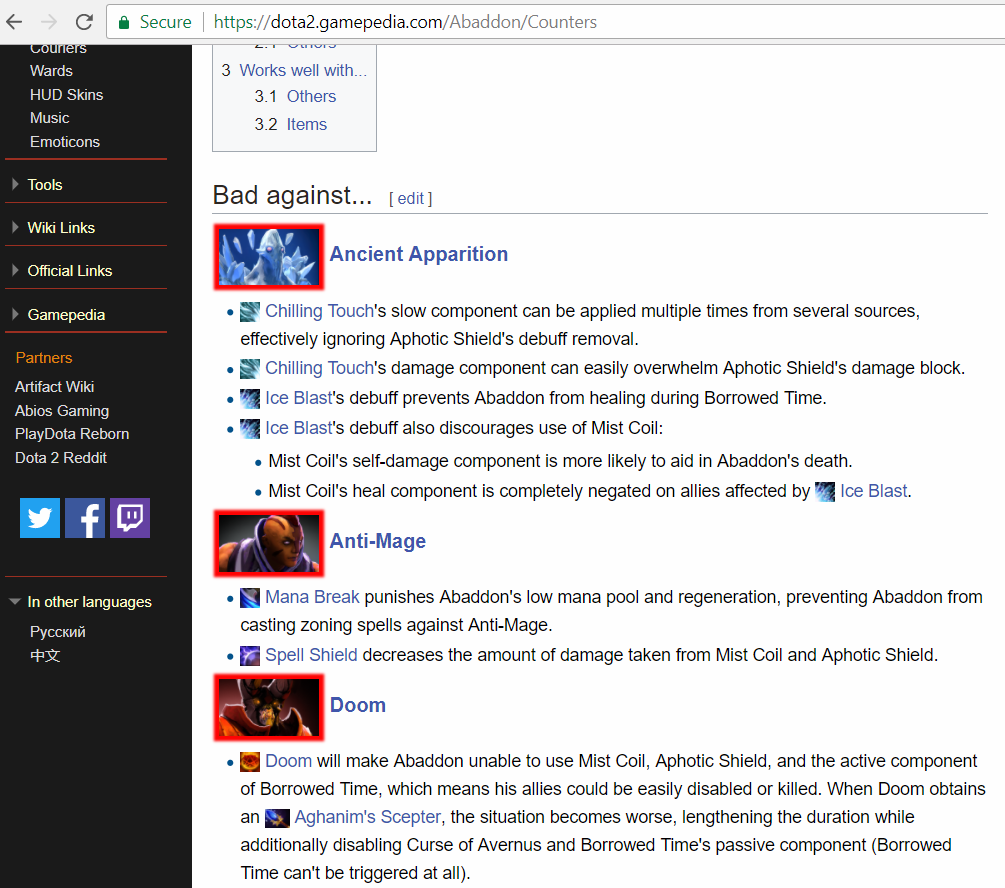Screen dimensions: 1005x888
Task: Open Chilling Touch link in slow component line
Action: tap(319, 311)
